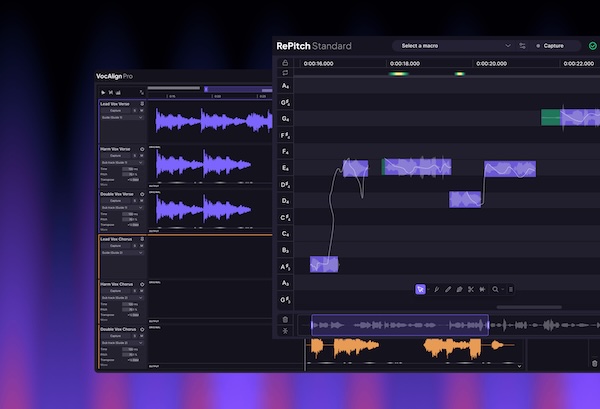Select the pencil tool in RePitch

(448, 289)
